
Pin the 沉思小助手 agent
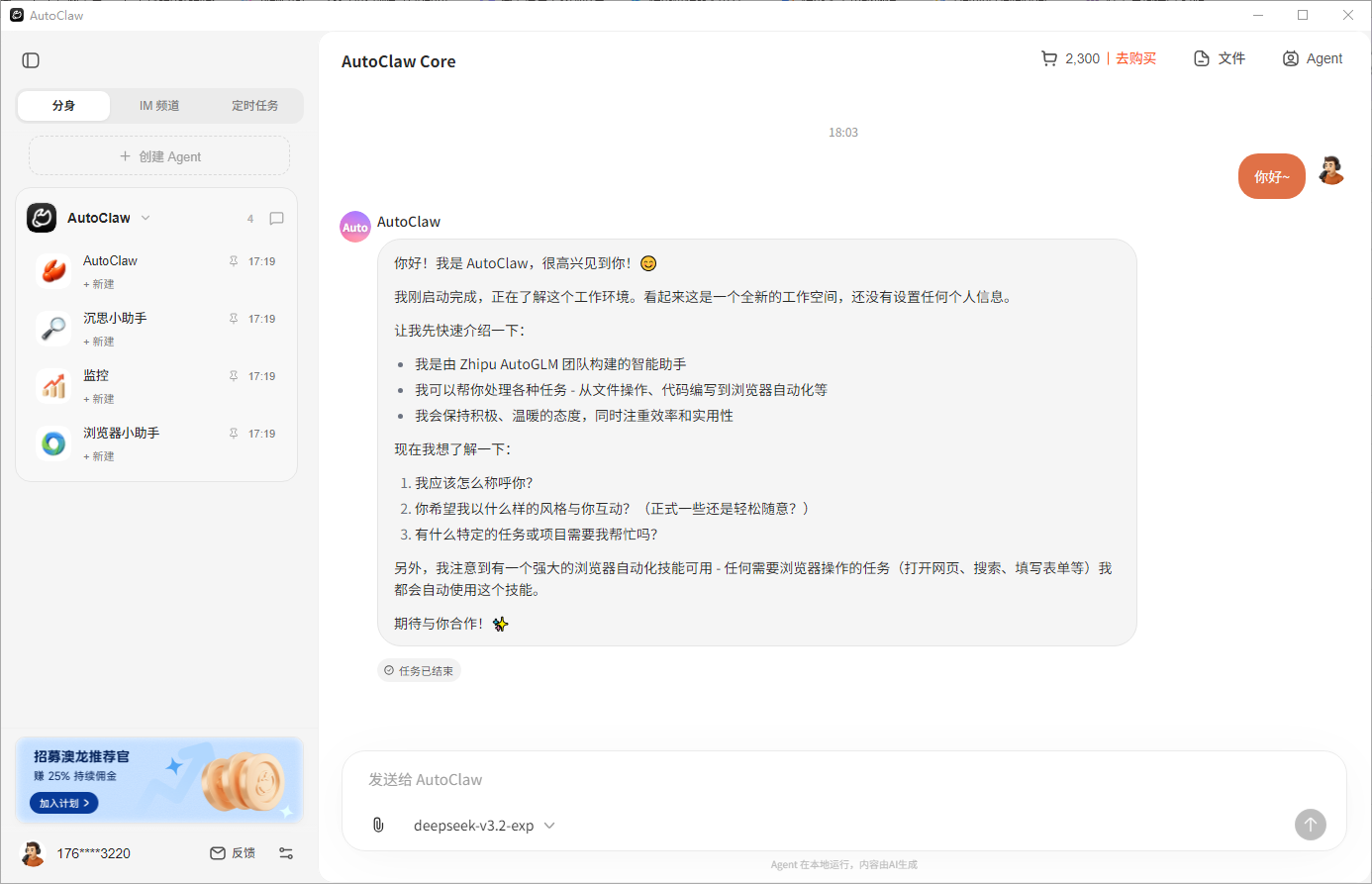[x=234, y=319]
